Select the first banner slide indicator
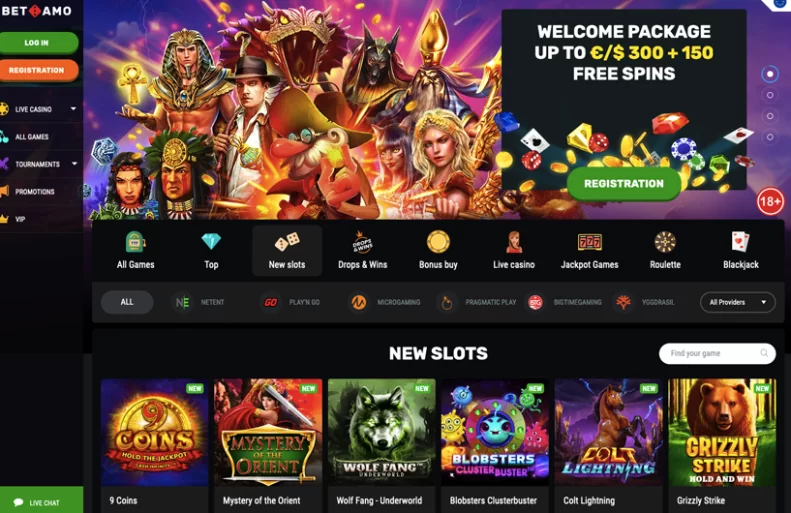Viewport: 791px width, 513px height. pos(770,74)
